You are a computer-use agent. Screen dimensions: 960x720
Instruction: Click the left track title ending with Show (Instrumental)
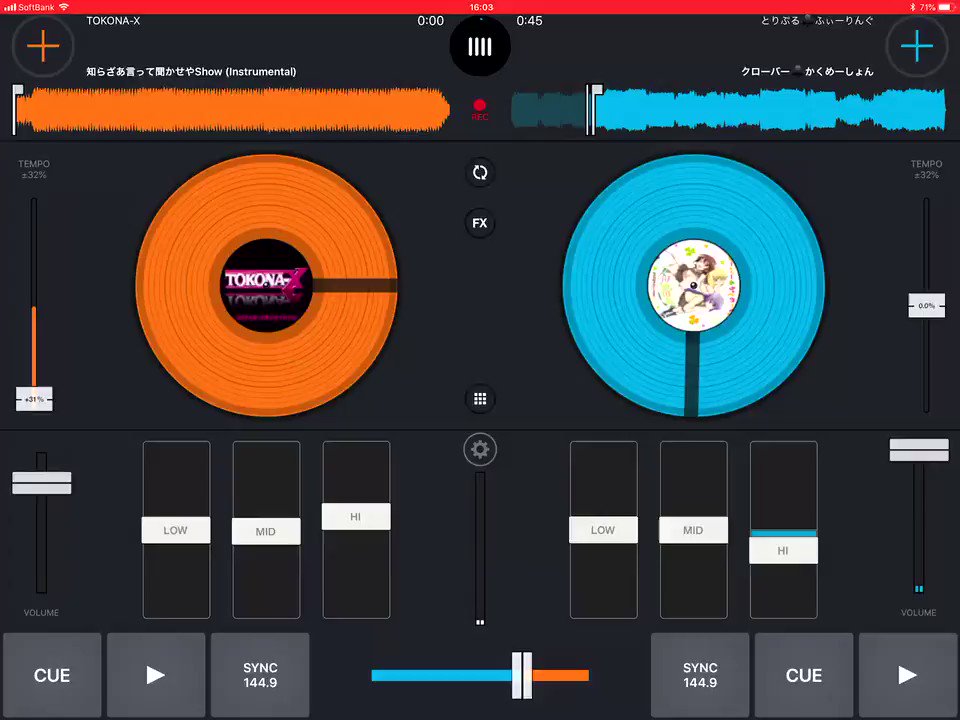tap(191, 72)
